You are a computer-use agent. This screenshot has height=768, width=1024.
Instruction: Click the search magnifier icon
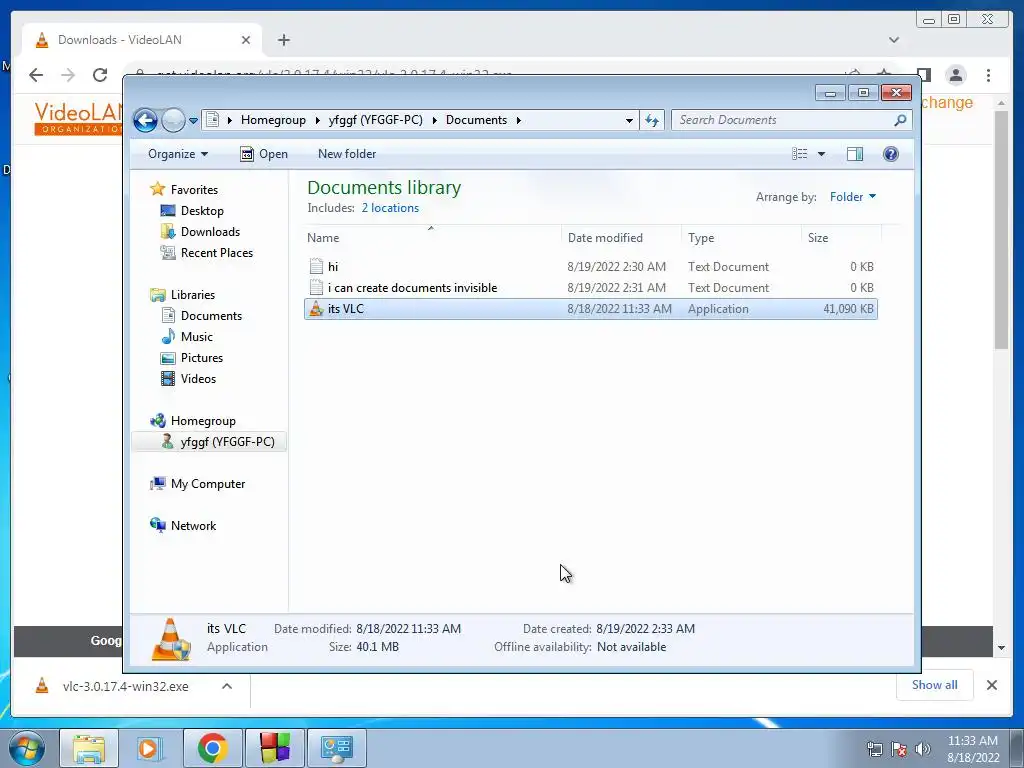pyautogui.click(x=900, y=120)
